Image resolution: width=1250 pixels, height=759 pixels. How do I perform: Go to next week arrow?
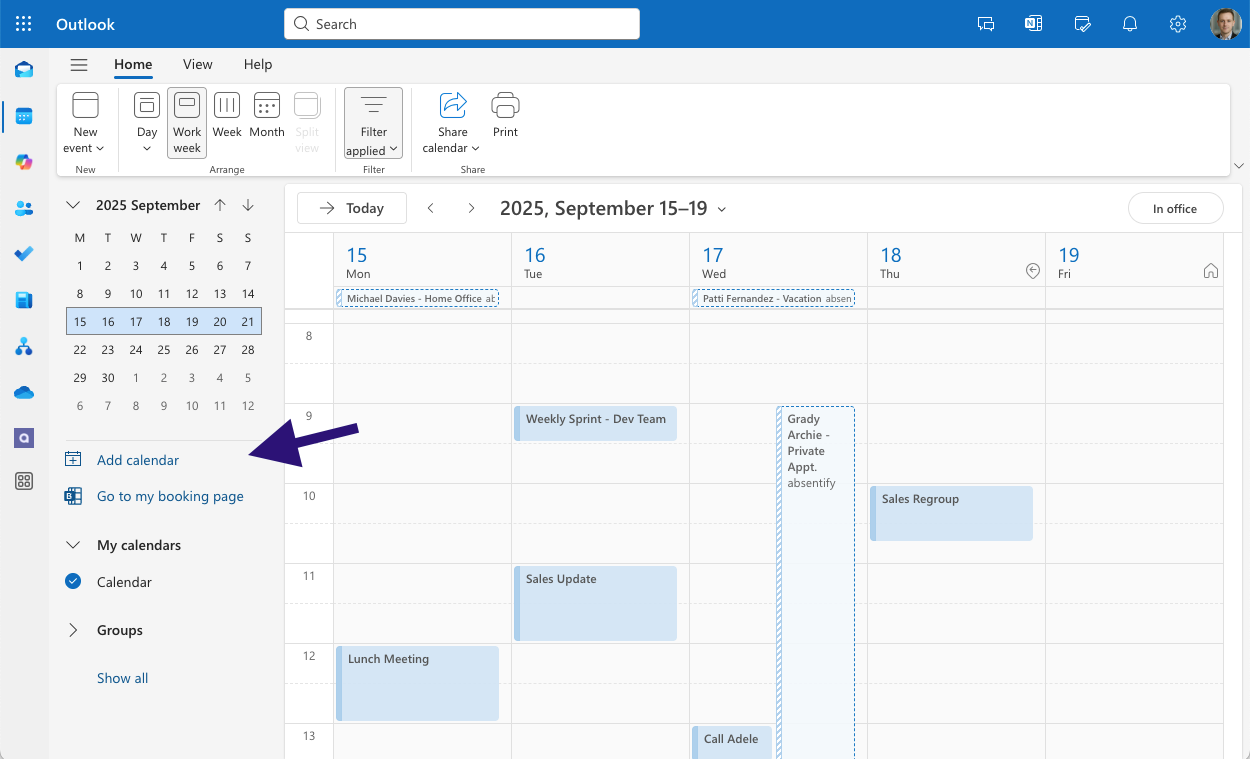pyautogui.click(x=471, y=208)
